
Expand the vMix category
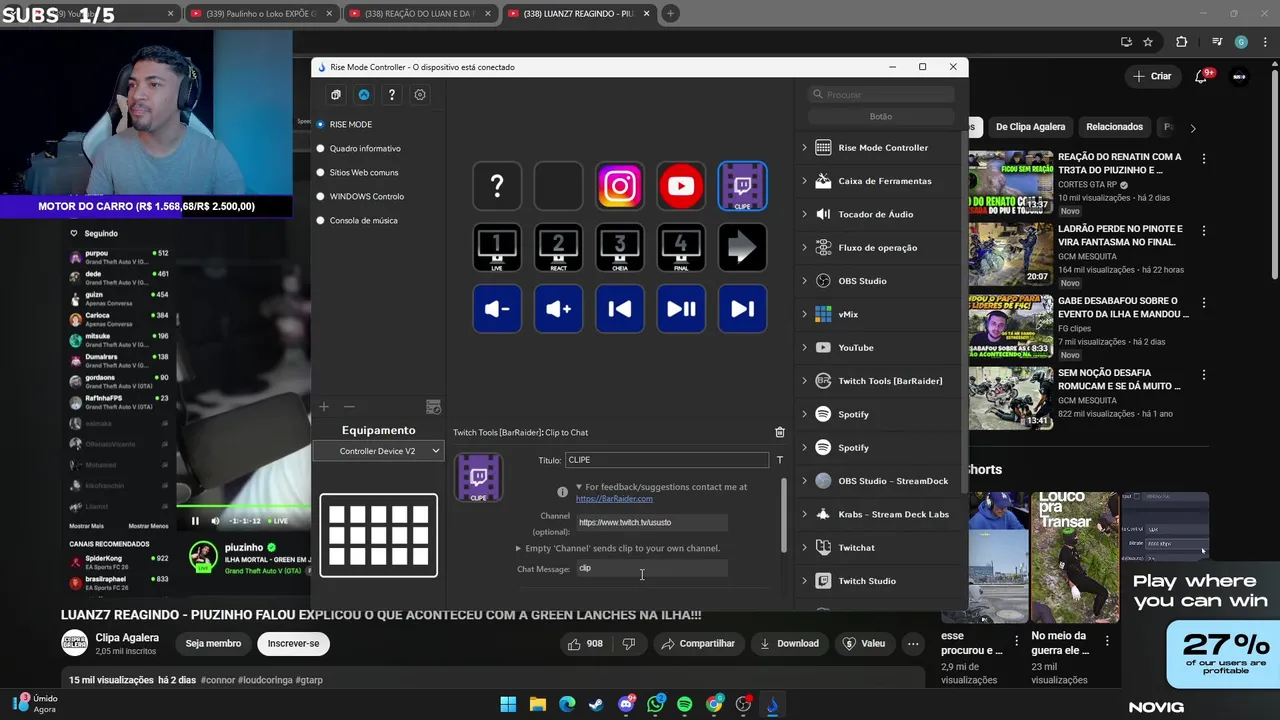click(x=804, y=314)
